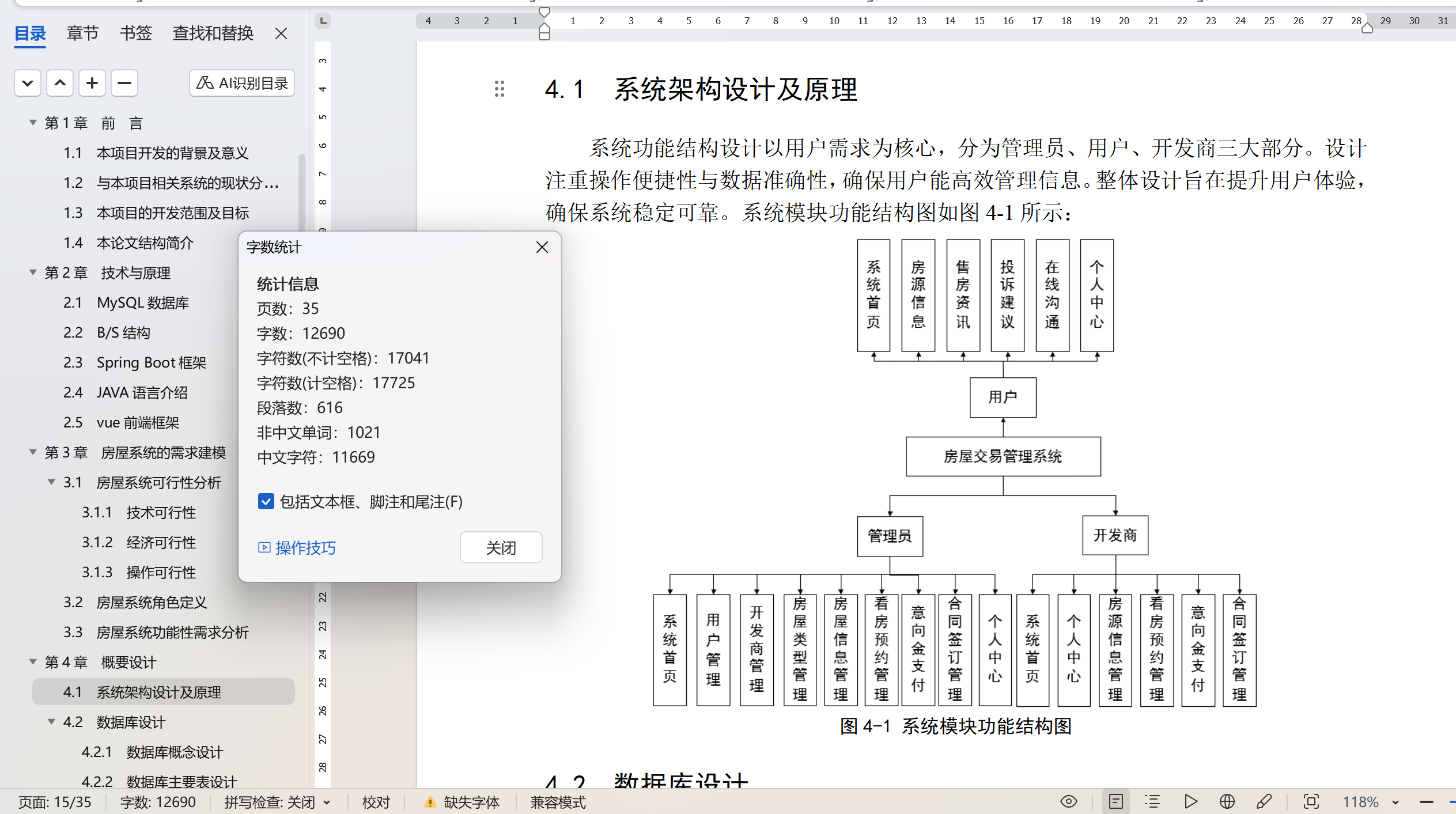
Task: Switch to page layout view icon
Action: (x=1116, y=801)
